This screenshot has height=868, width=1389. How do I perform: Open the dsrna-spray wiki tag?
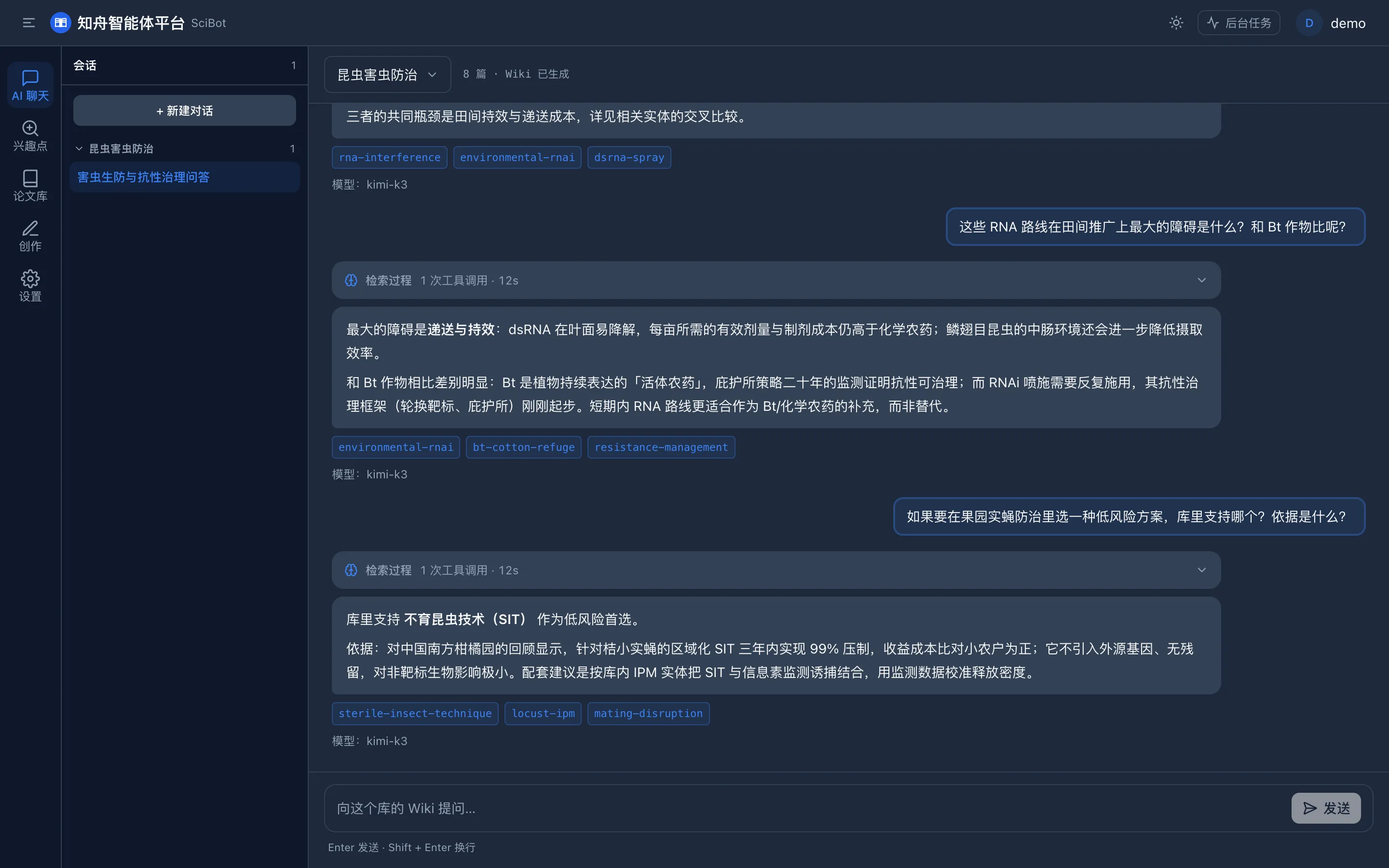629,157
